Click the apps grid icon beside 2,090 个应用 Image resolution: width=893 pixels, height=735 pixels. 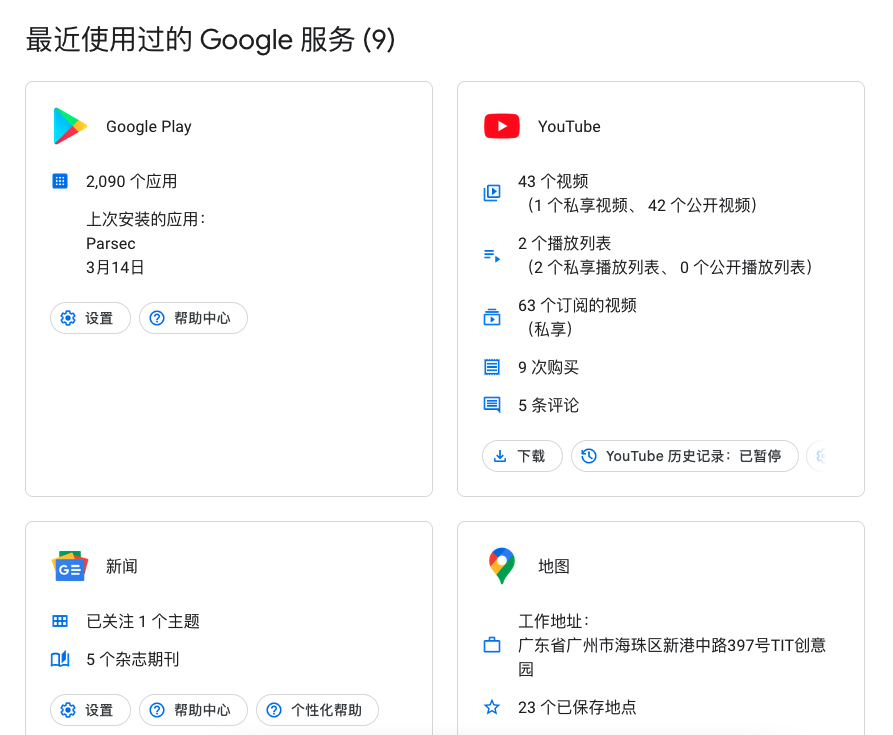pyautogui.click(x=59, y=181)
